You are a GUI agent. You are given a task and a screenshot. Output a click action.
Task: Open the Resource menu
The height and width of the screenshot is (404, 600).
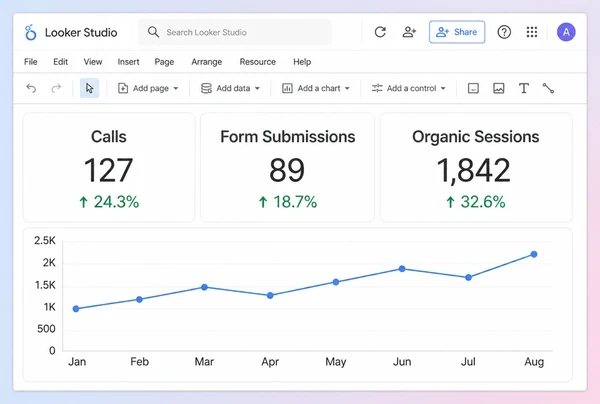258,62
